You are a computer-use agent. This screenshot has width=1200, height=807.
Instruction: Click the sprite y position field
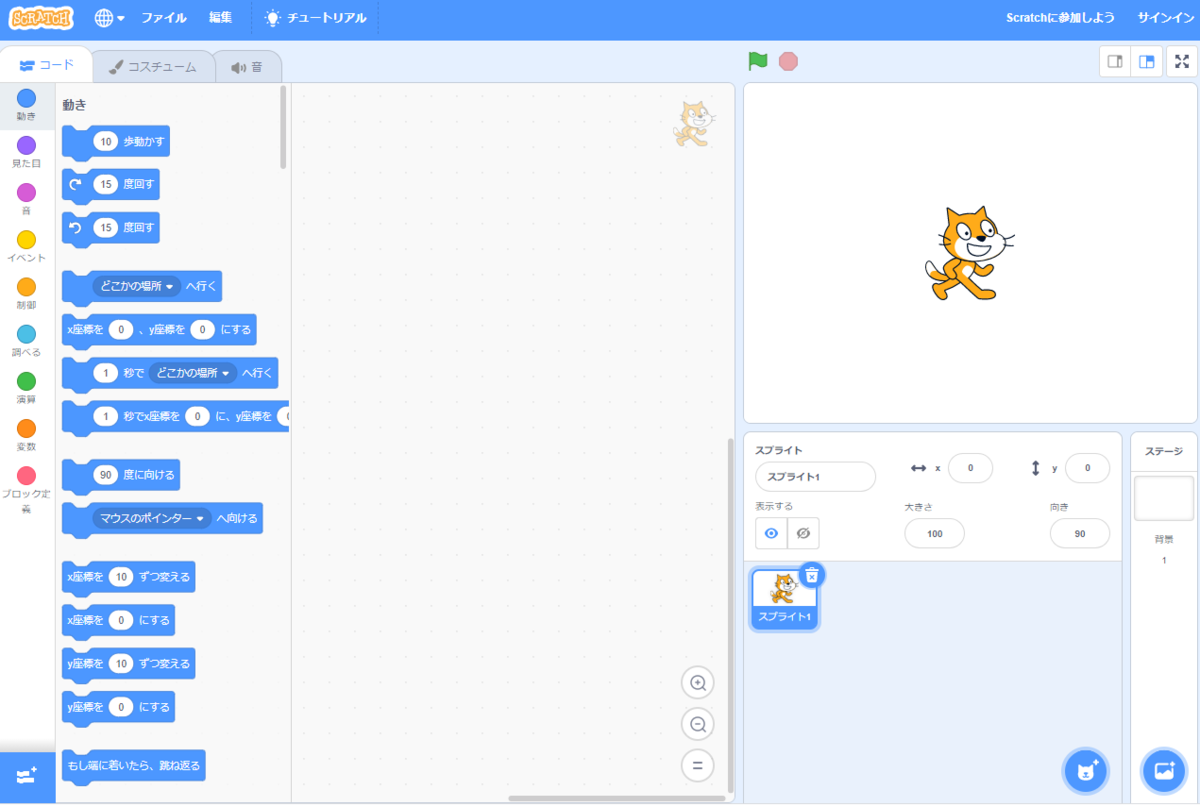[x=1087, y=468]
